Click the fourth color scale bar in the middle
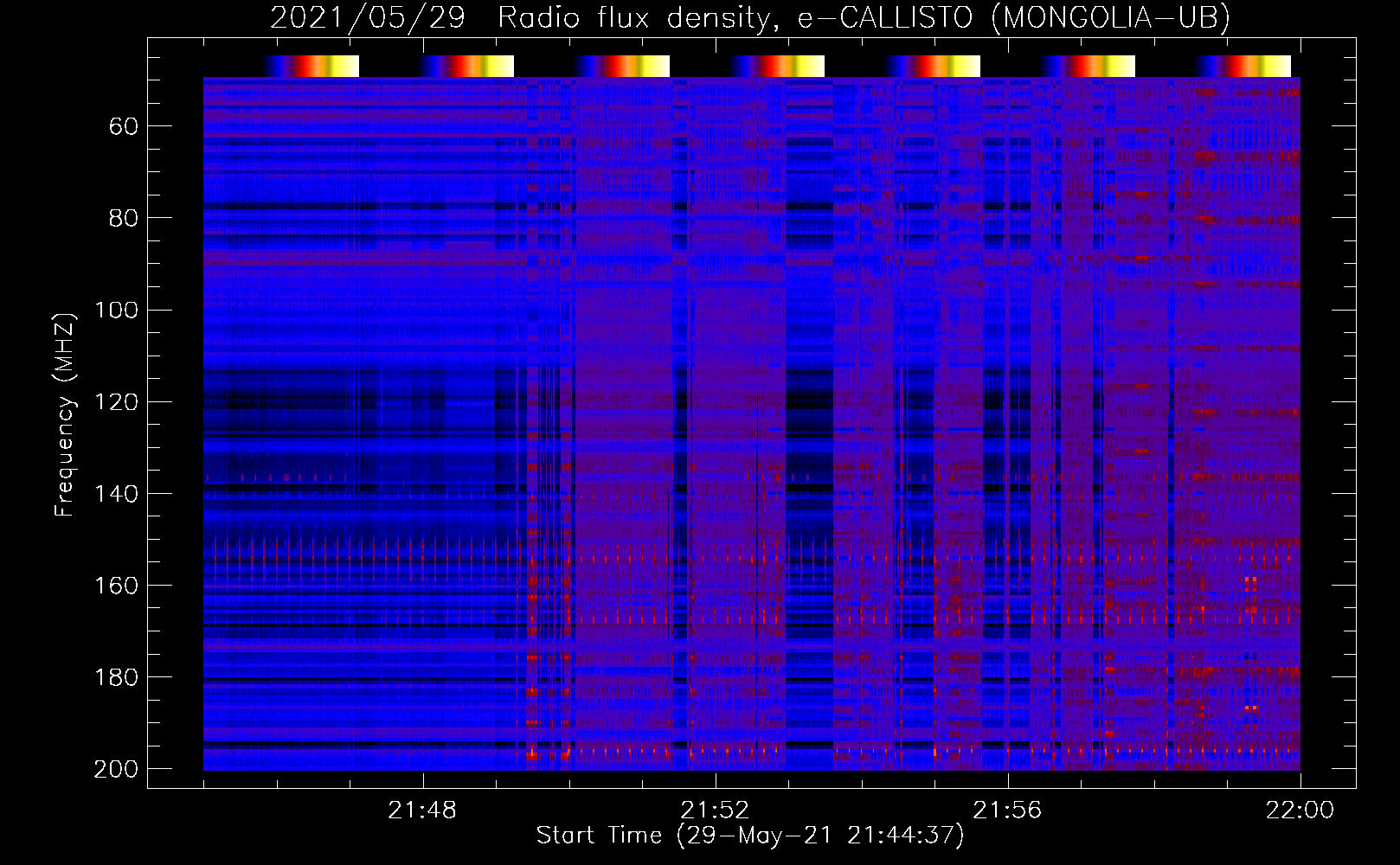The width and height of the screenshot is (1400, 865). [x=777, y=66]
